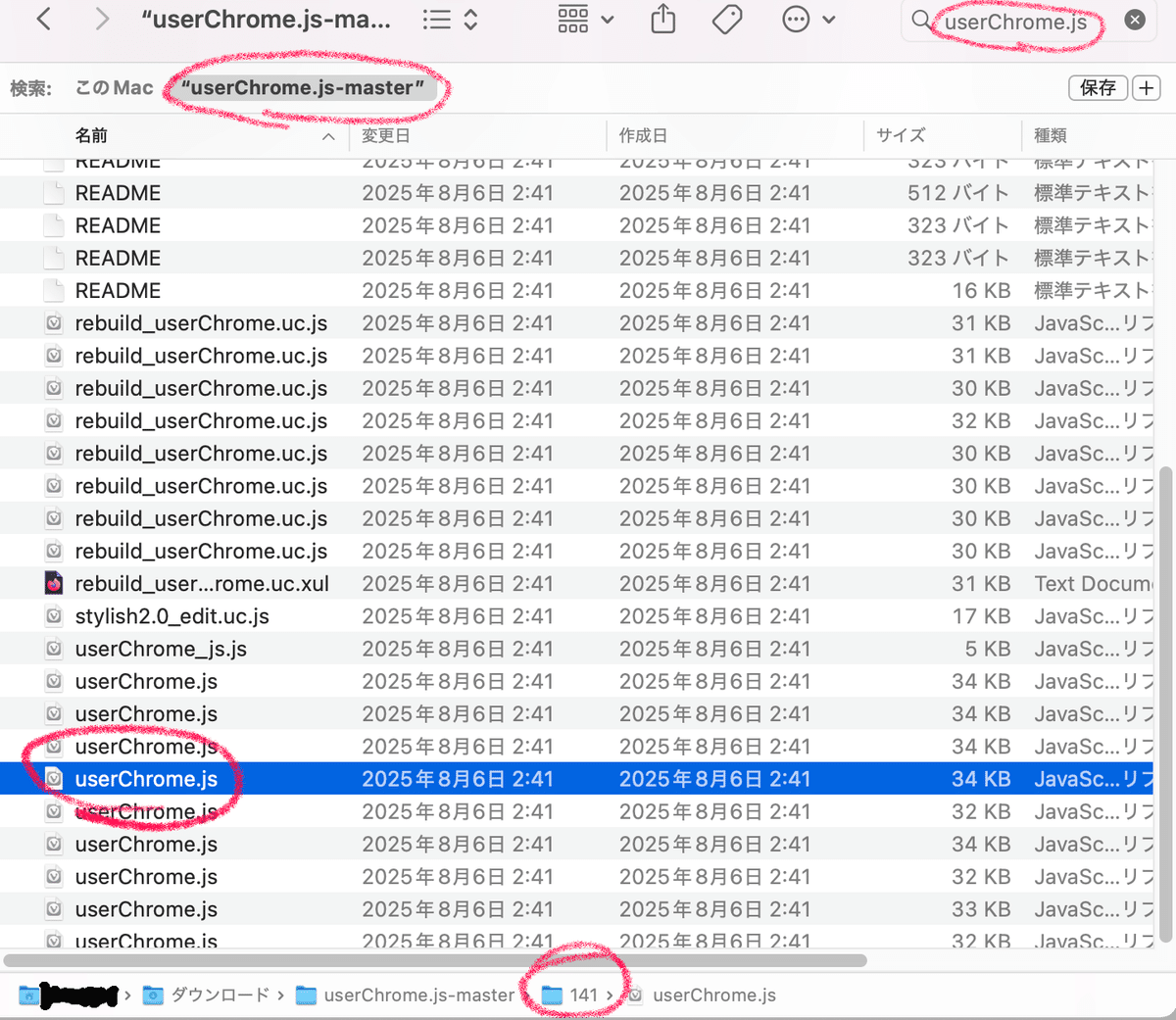Click the JavaScript icon of the highlighted userChrome.js

54,778
